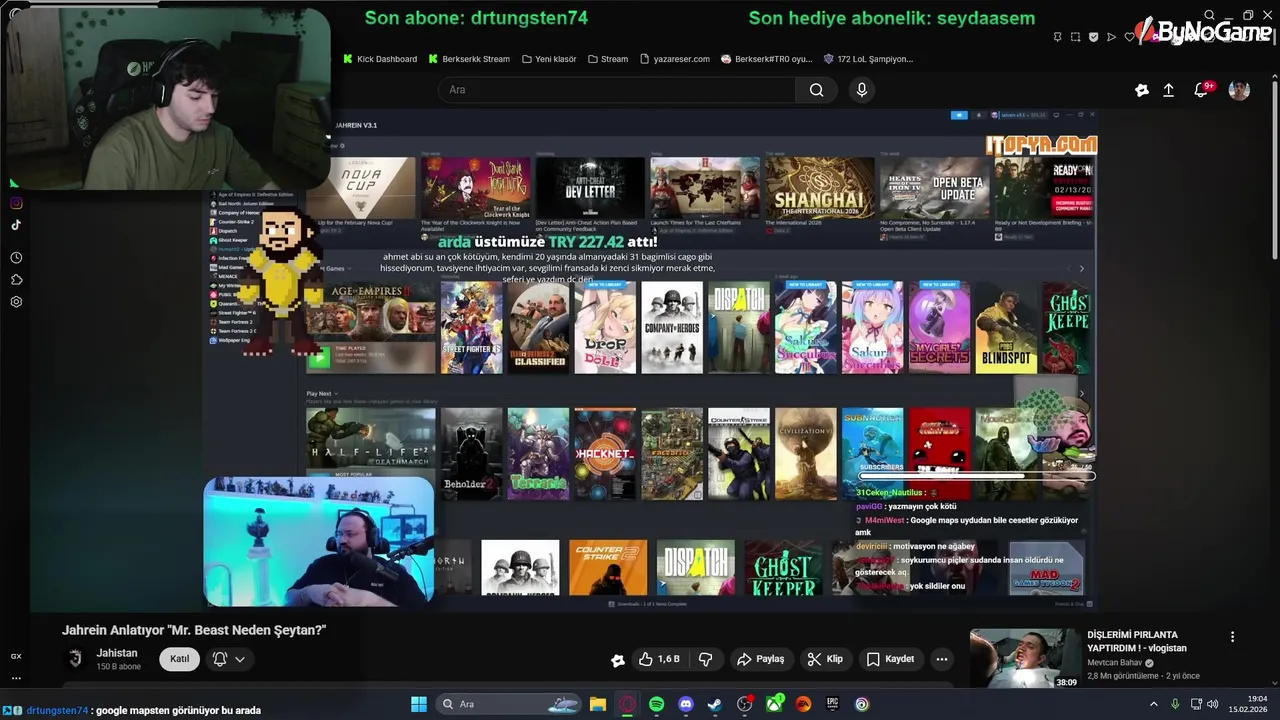Click the GX corner icon in sidebar

[x=16, y=656]
